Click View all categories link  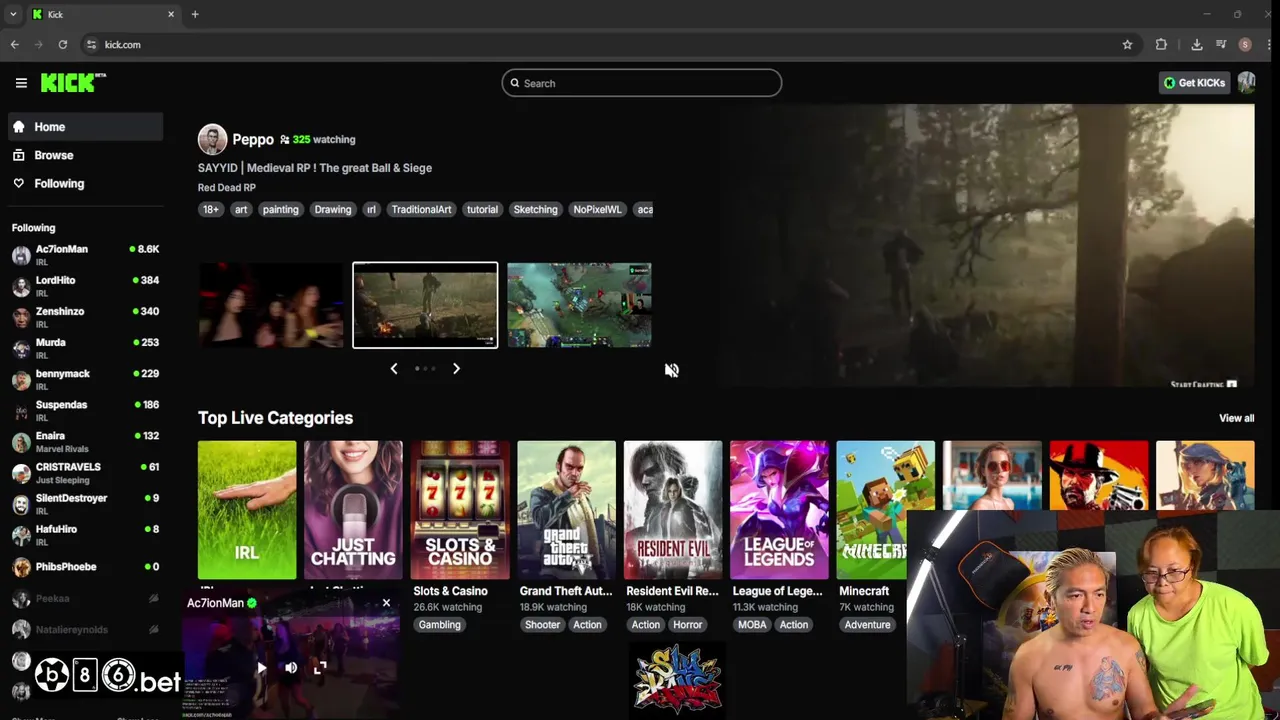1236,418
